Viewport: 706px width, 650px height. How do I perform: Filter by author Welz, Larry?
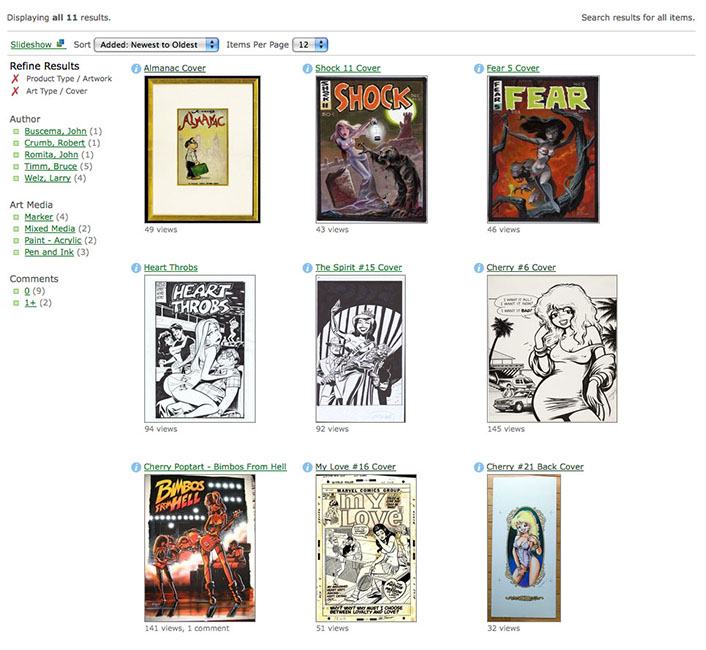[47, 178]
